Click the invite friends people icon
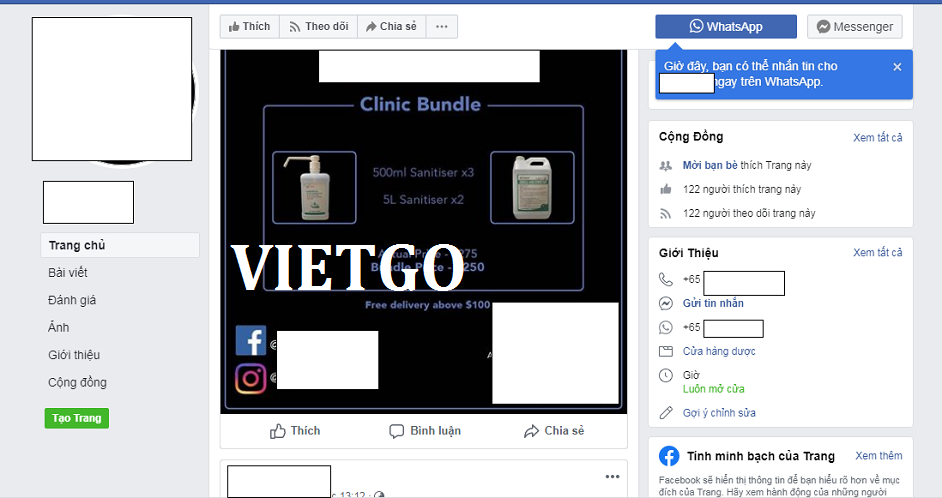 (666, 166)
